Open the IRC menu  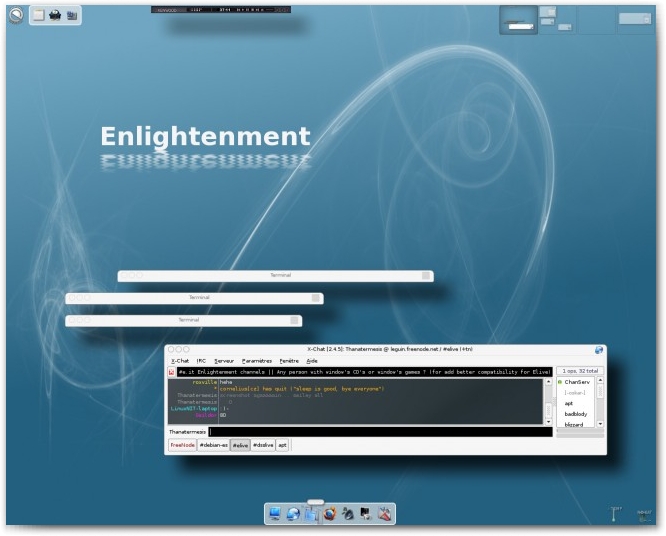coord(201,361)
